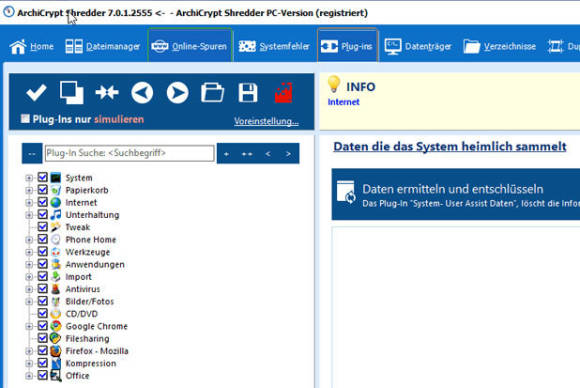Click the Office icon in tree

point(56,375)
